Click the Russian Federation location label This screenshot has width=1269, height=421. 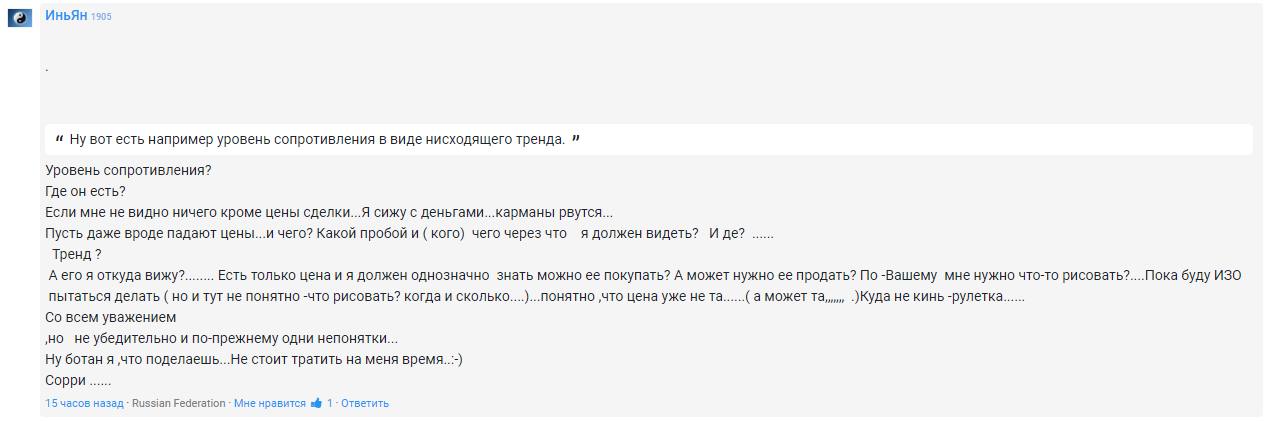[179, 403]
